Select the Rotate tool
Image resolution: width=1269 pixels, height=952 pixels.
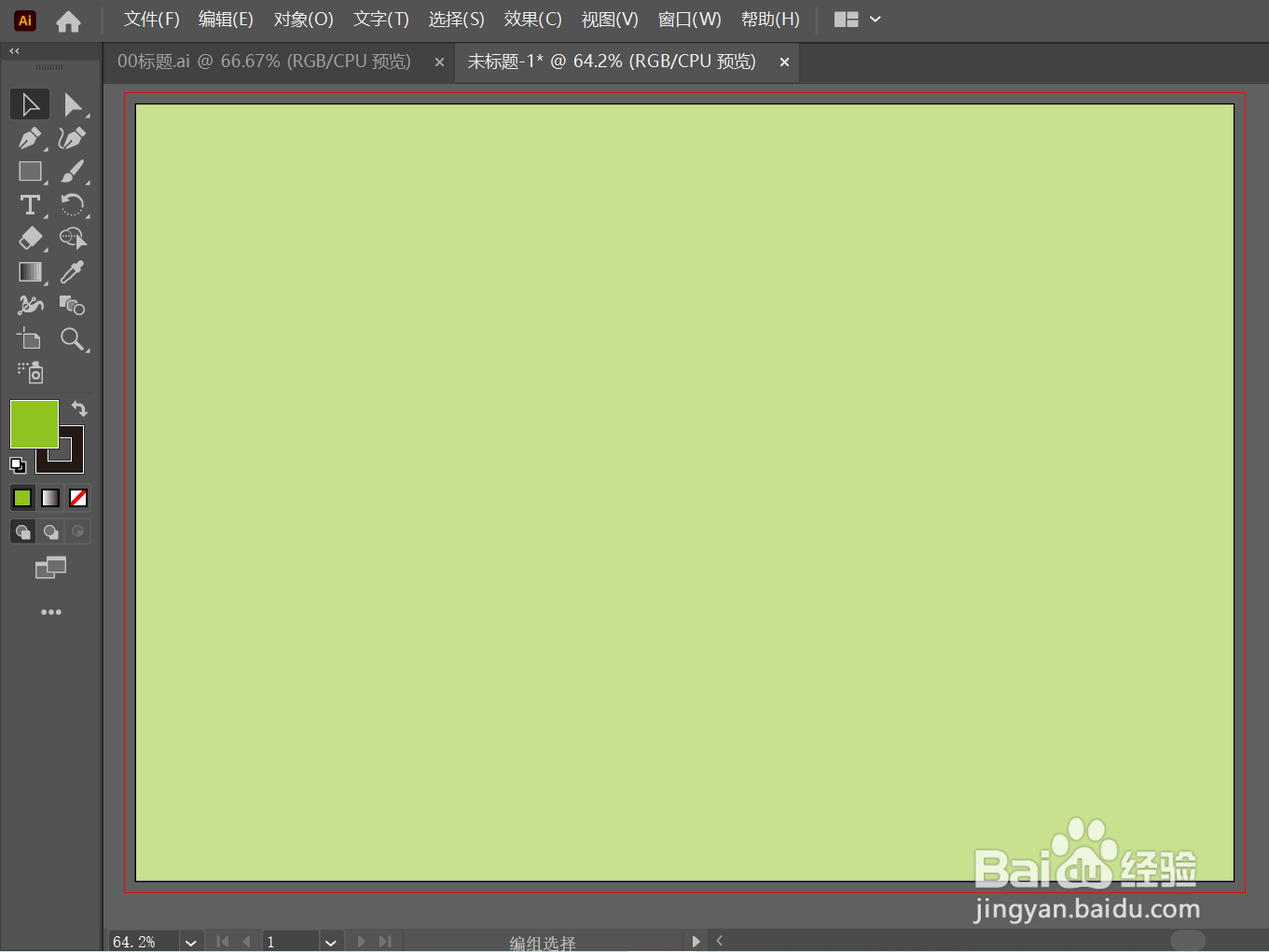(x=72, y=205)
